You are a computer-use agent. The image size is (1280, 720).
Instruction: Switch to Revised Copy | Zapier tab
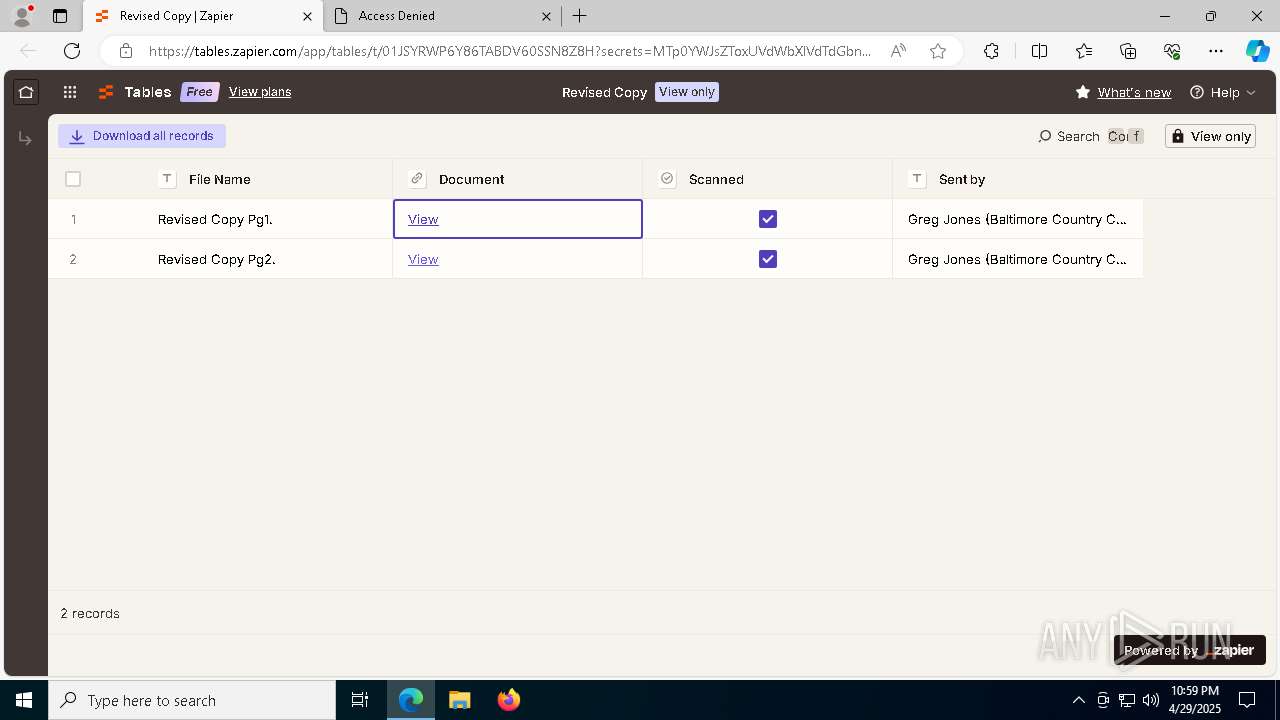coord(203,16)
